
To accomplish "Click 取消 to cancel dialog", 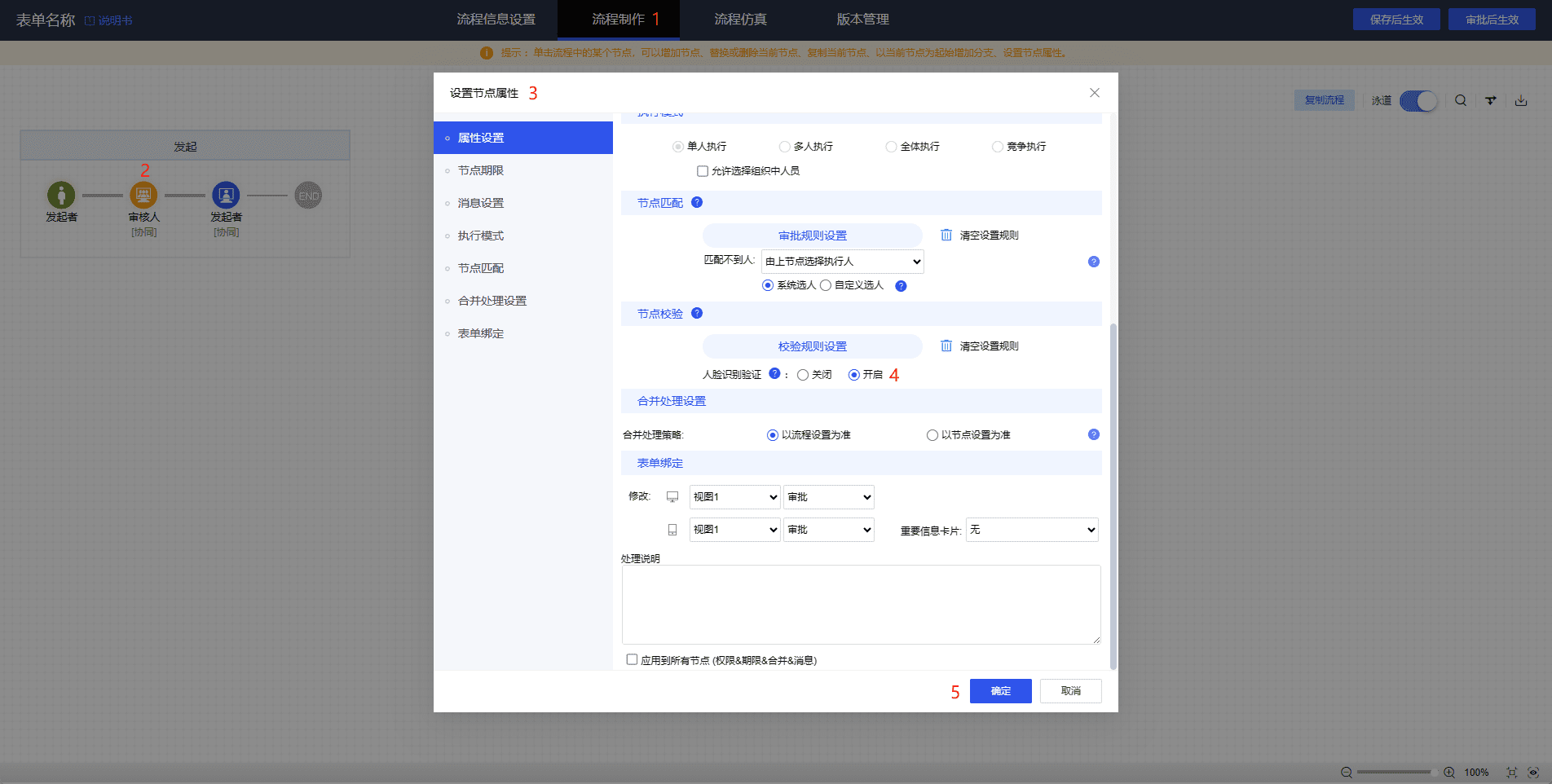I will click(1071, 691).
